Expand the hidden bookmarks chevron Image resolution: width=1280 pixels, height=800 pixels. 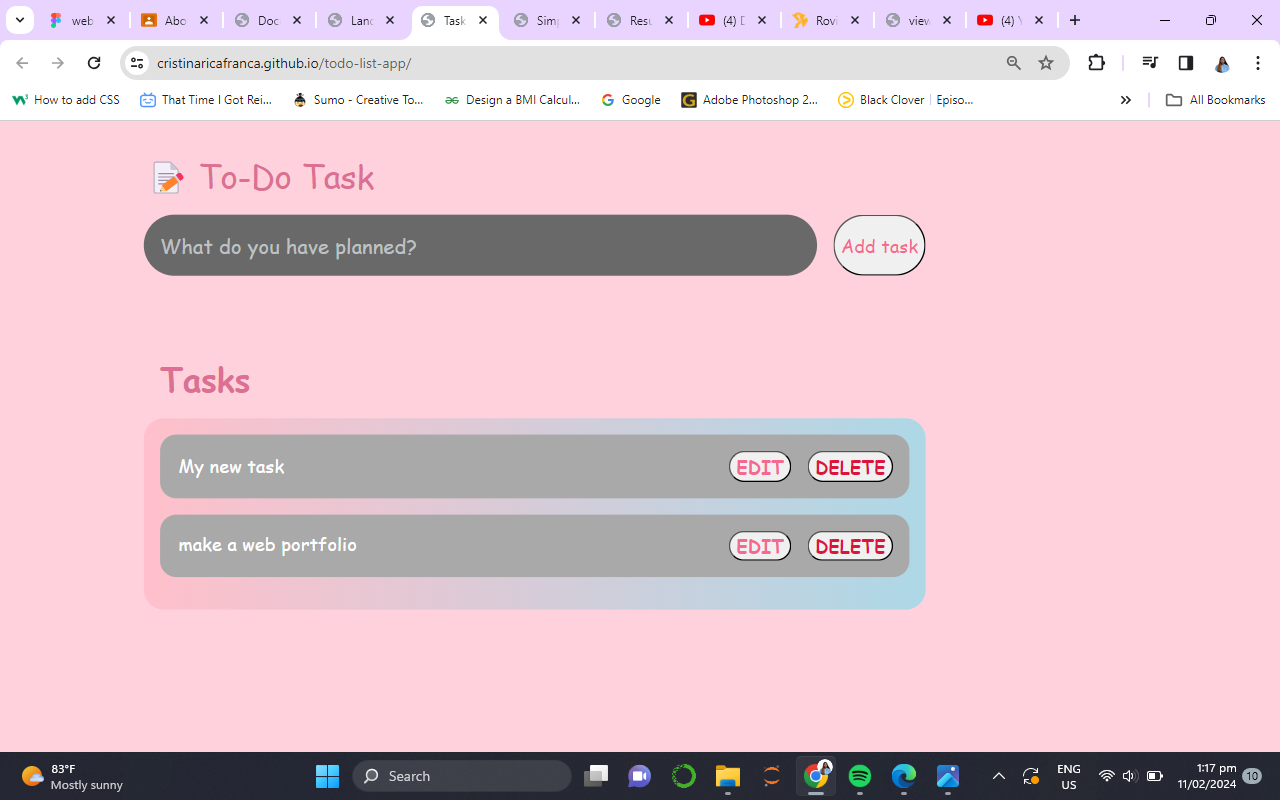coord(1125,100)
